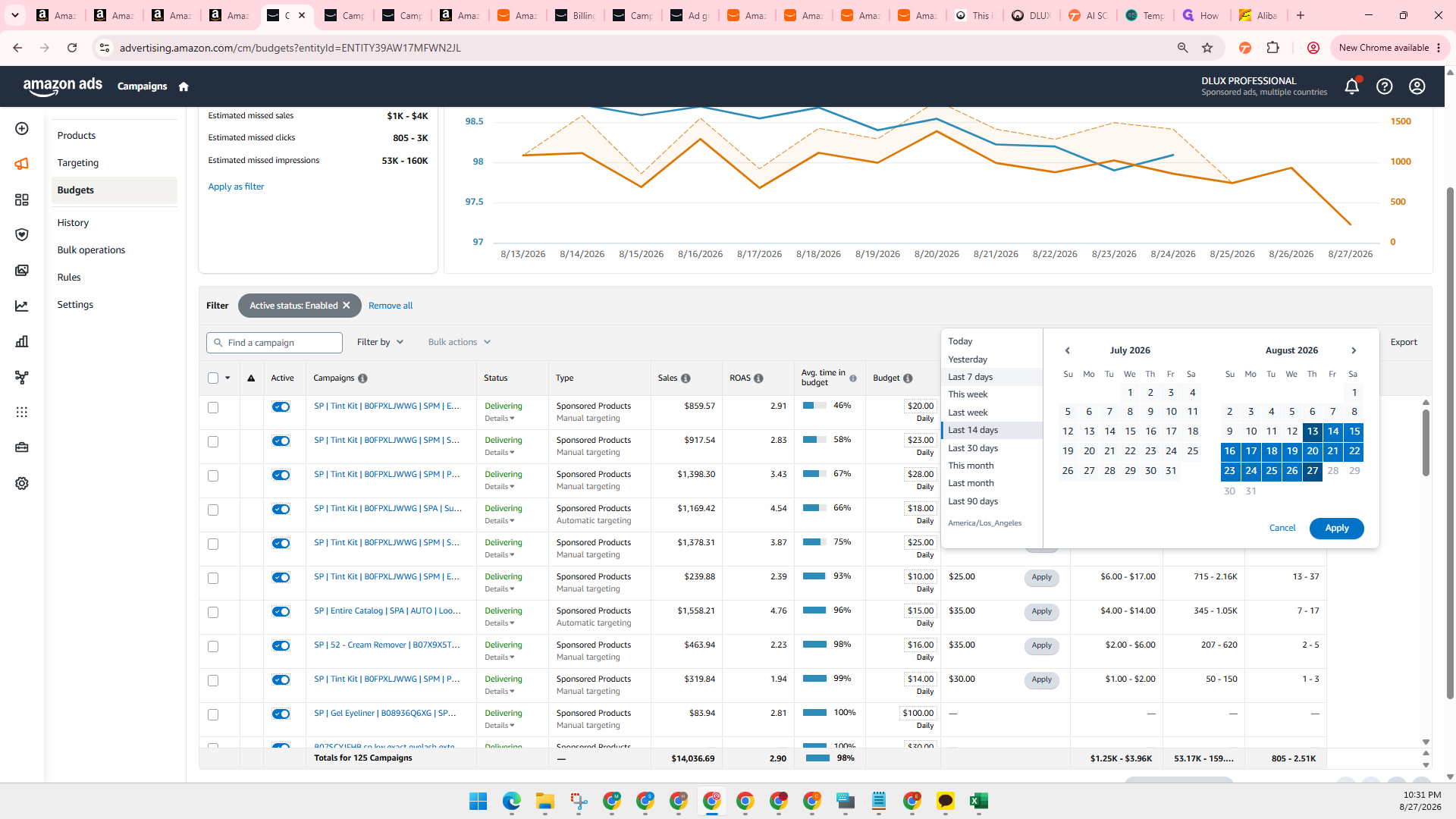This screenshot has width=1456, height=819.
Task: Disable the SPA Su... campaign active switch
Action: 281,509
